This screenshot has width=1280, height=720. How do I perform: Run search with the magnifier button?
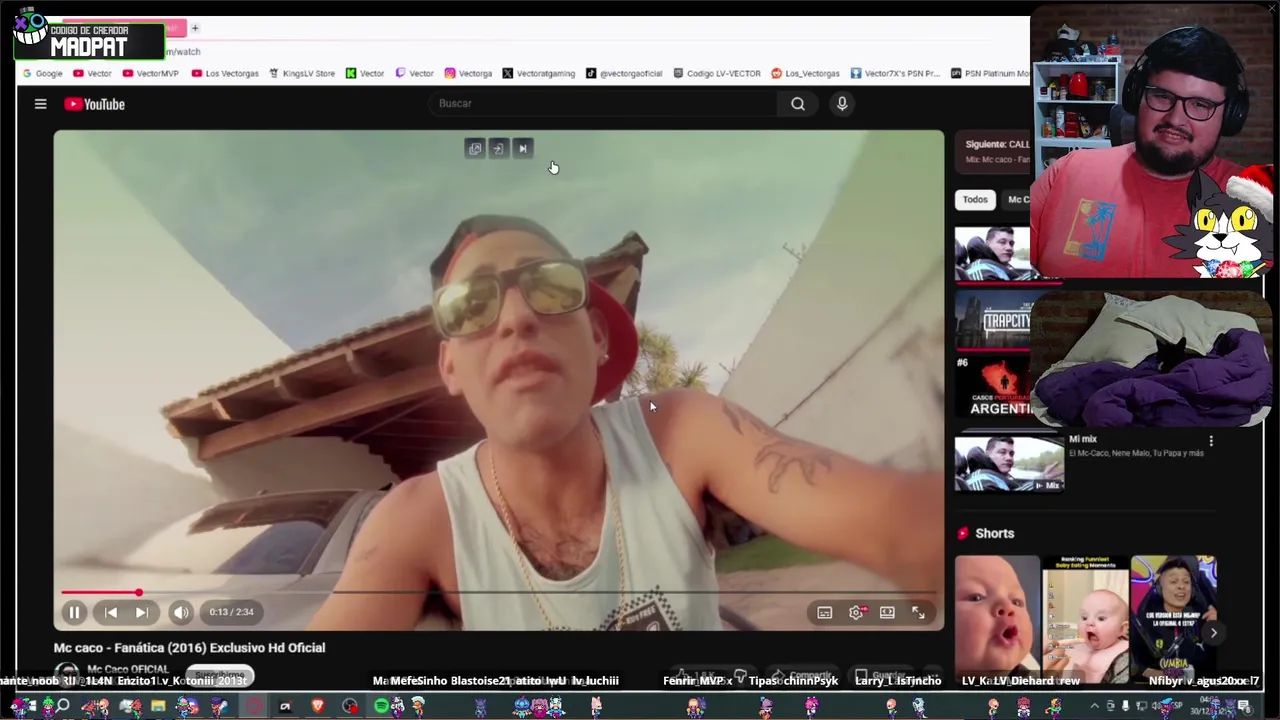[x=798, y=103]
